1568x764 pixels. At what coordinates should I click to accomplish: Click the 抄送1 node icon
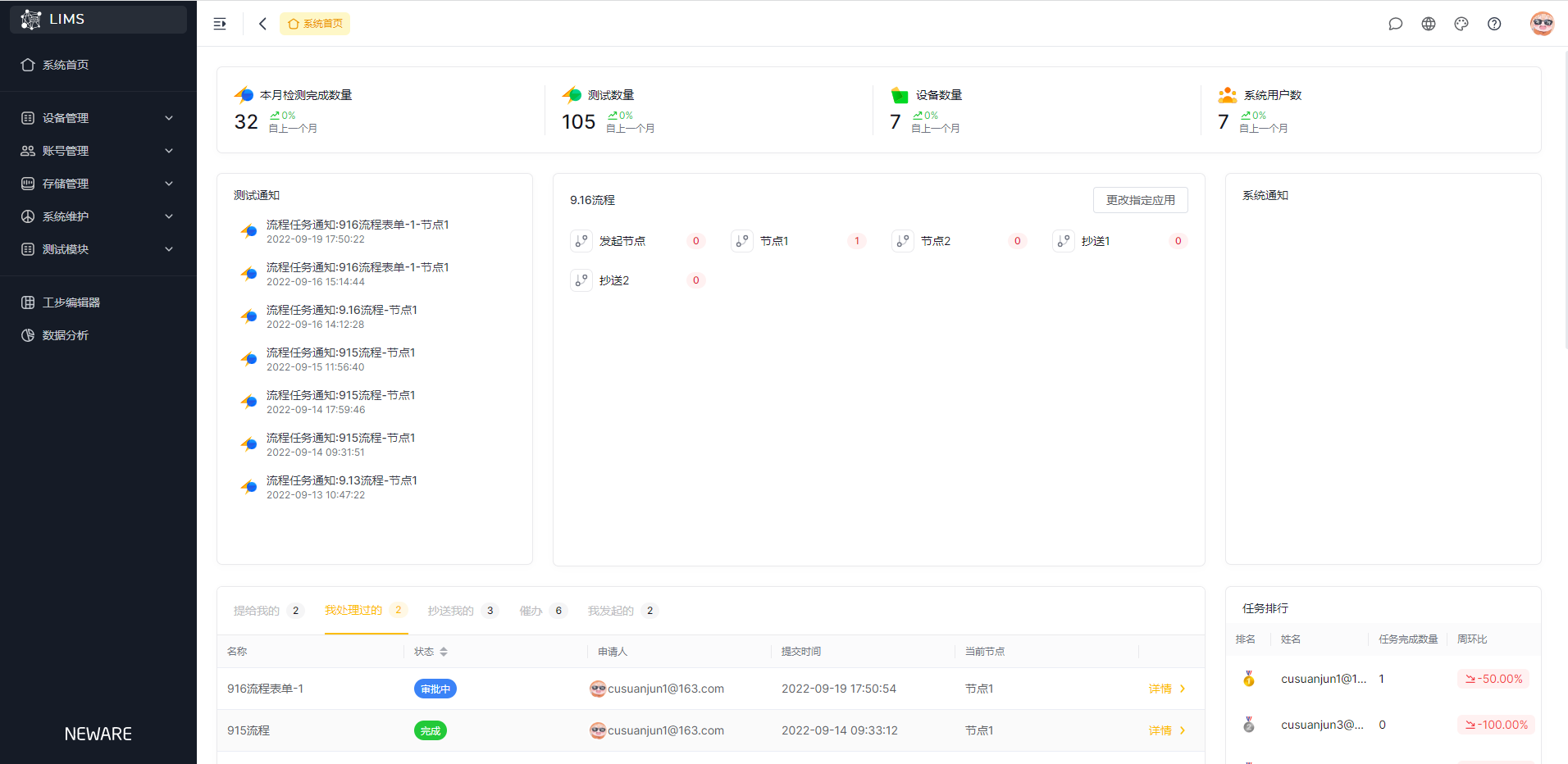[1064, 241]
